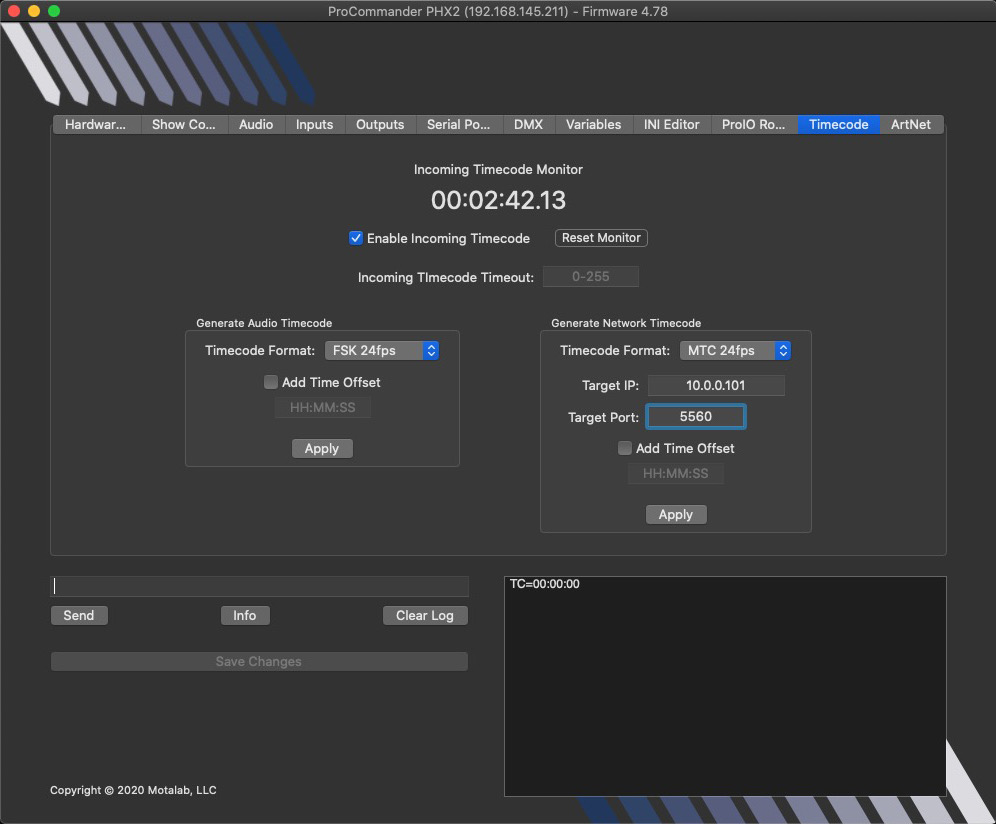Viewport: 996px width, 824px height.
Task: Click the command input field above Send
Action: click(260, 586)
